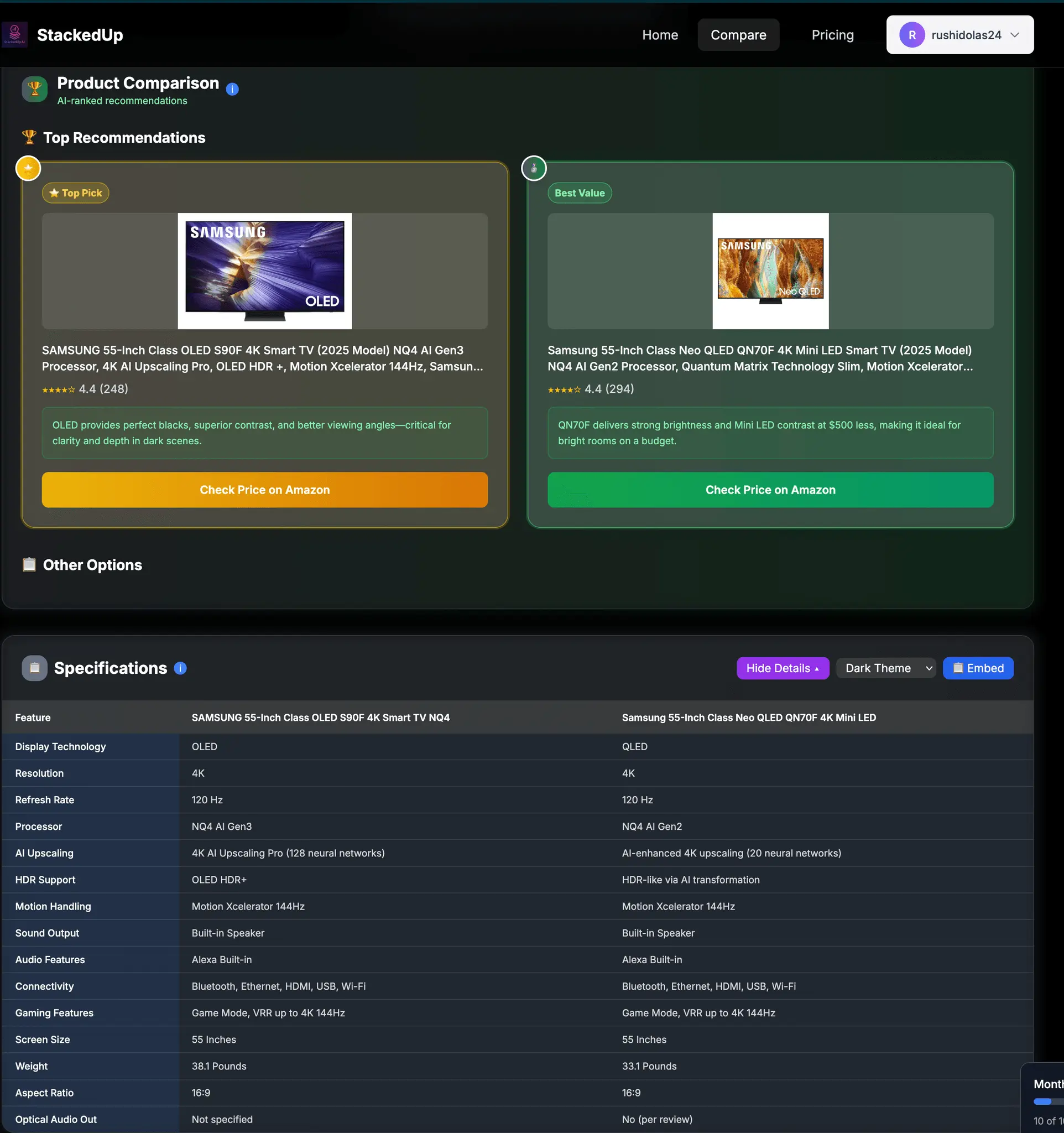Image resolution: width=1064 pixels, height=1133 pixels.
Task: Click the Other Options heading
Action: [x=92, y=565]
